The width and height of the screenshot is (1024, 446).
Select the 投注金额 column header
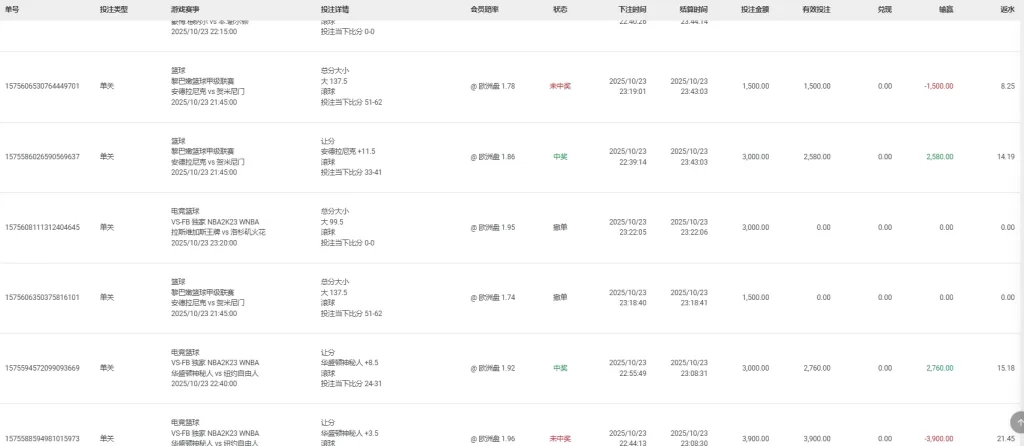point(755,8)
